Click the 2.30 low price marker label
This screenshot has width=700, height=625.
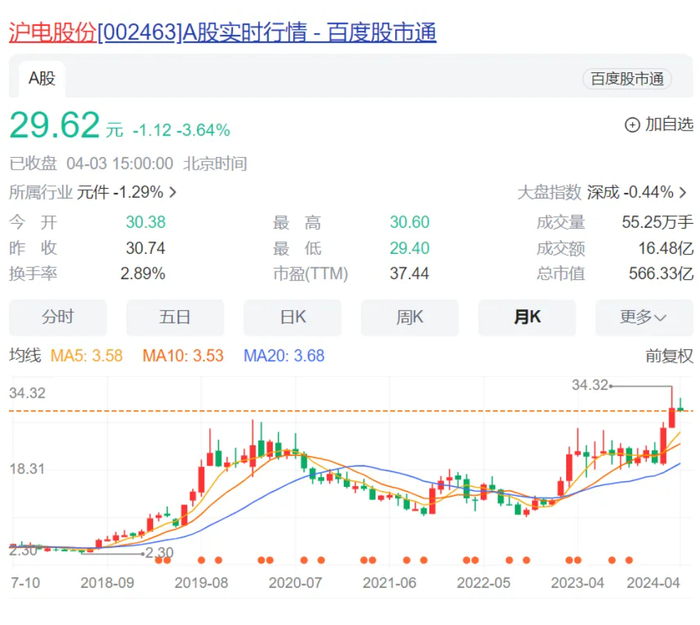pyautogui.click(x=159, y=553)
